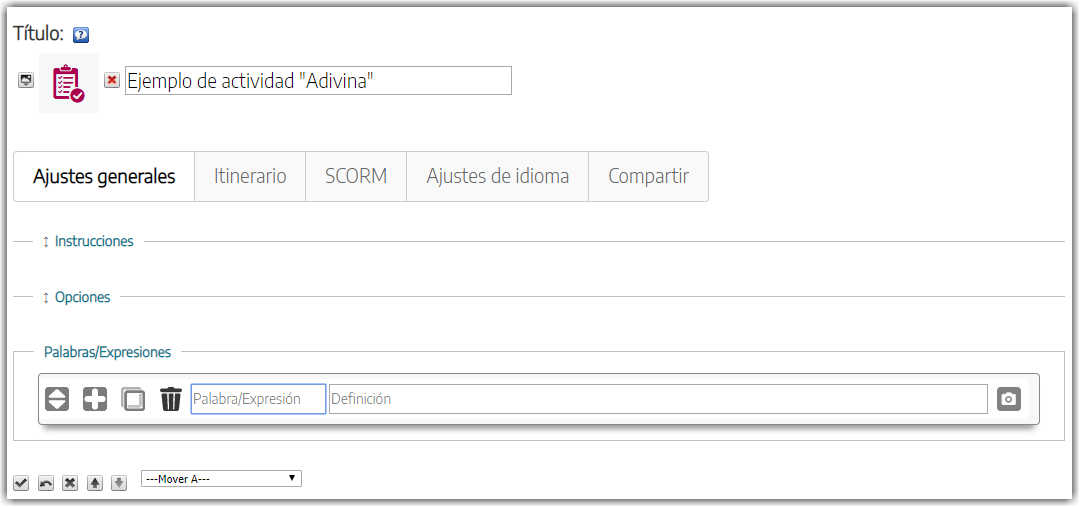1080x507 pixels.
Task: Click the small icon selector button left of the clipboard
Action: (x=26, y=81)
